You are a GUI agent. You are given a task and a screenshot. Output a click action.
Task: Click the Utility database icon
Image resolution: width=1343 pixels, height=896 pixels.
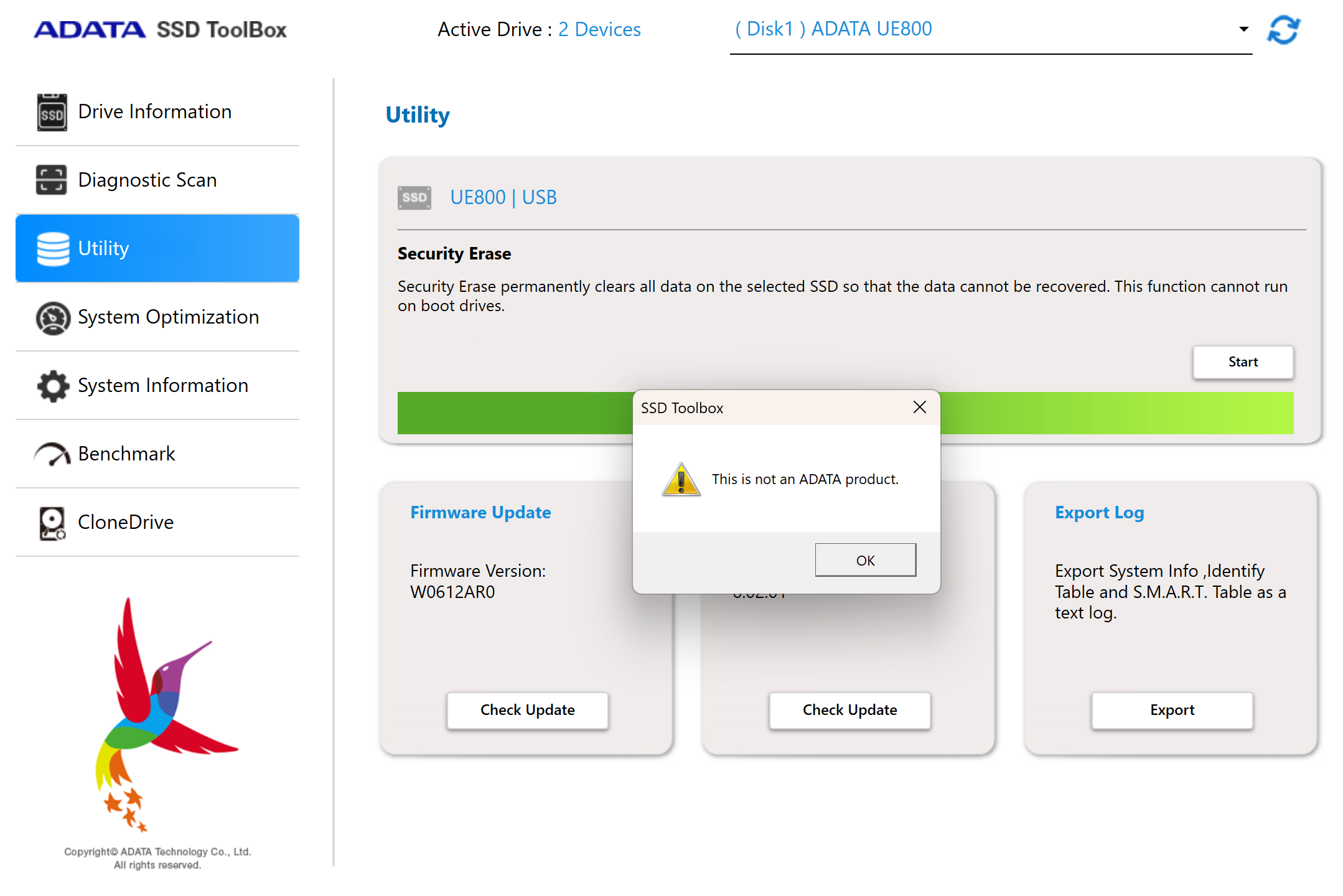53,249
